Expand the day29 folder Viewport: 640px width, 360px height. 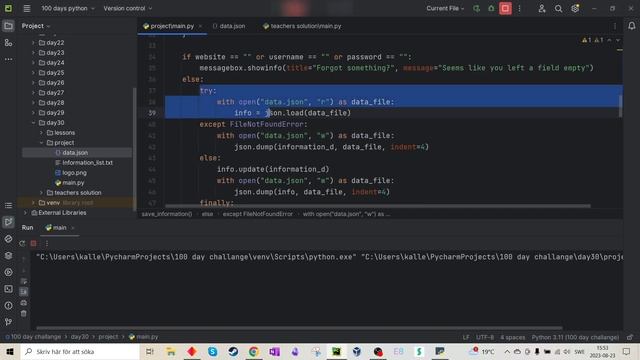coord(33,113)
